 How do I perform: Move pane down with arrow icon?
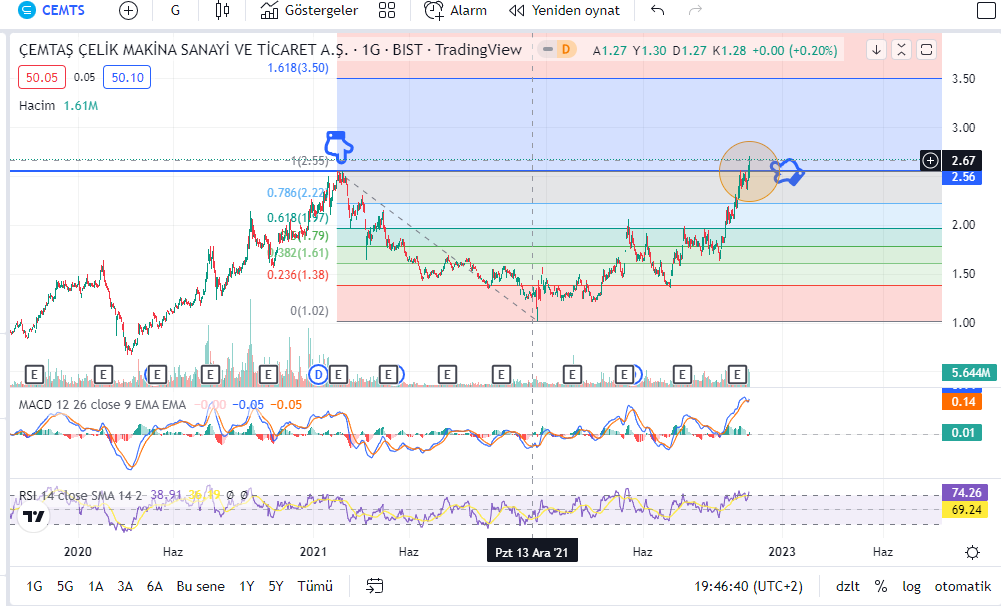[877, 50]
